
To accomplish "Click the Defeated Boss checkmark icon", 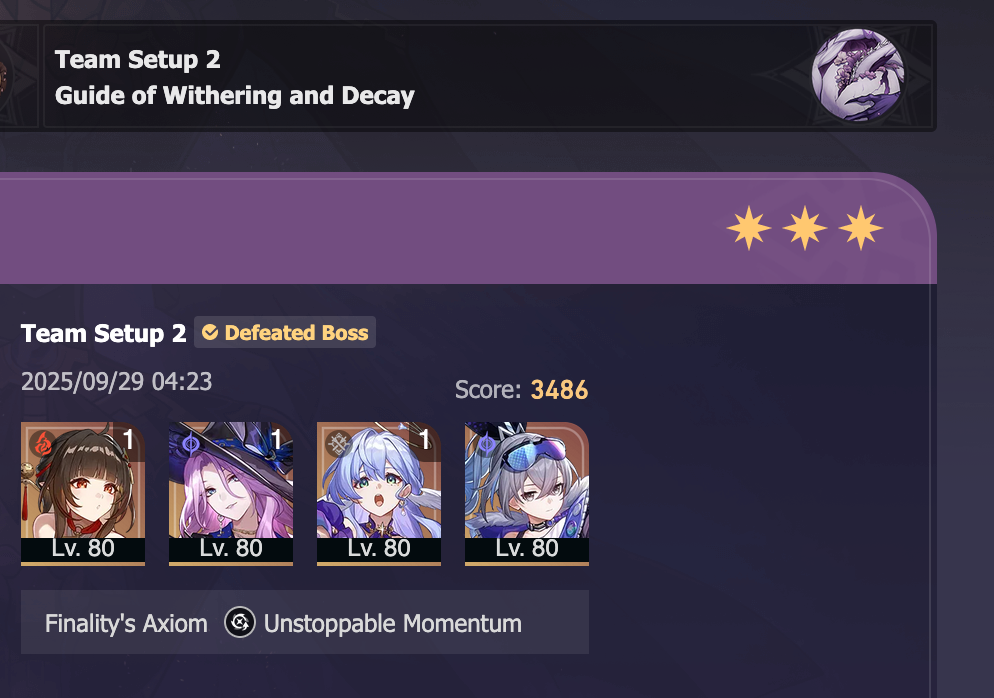I will pos(210,332).
